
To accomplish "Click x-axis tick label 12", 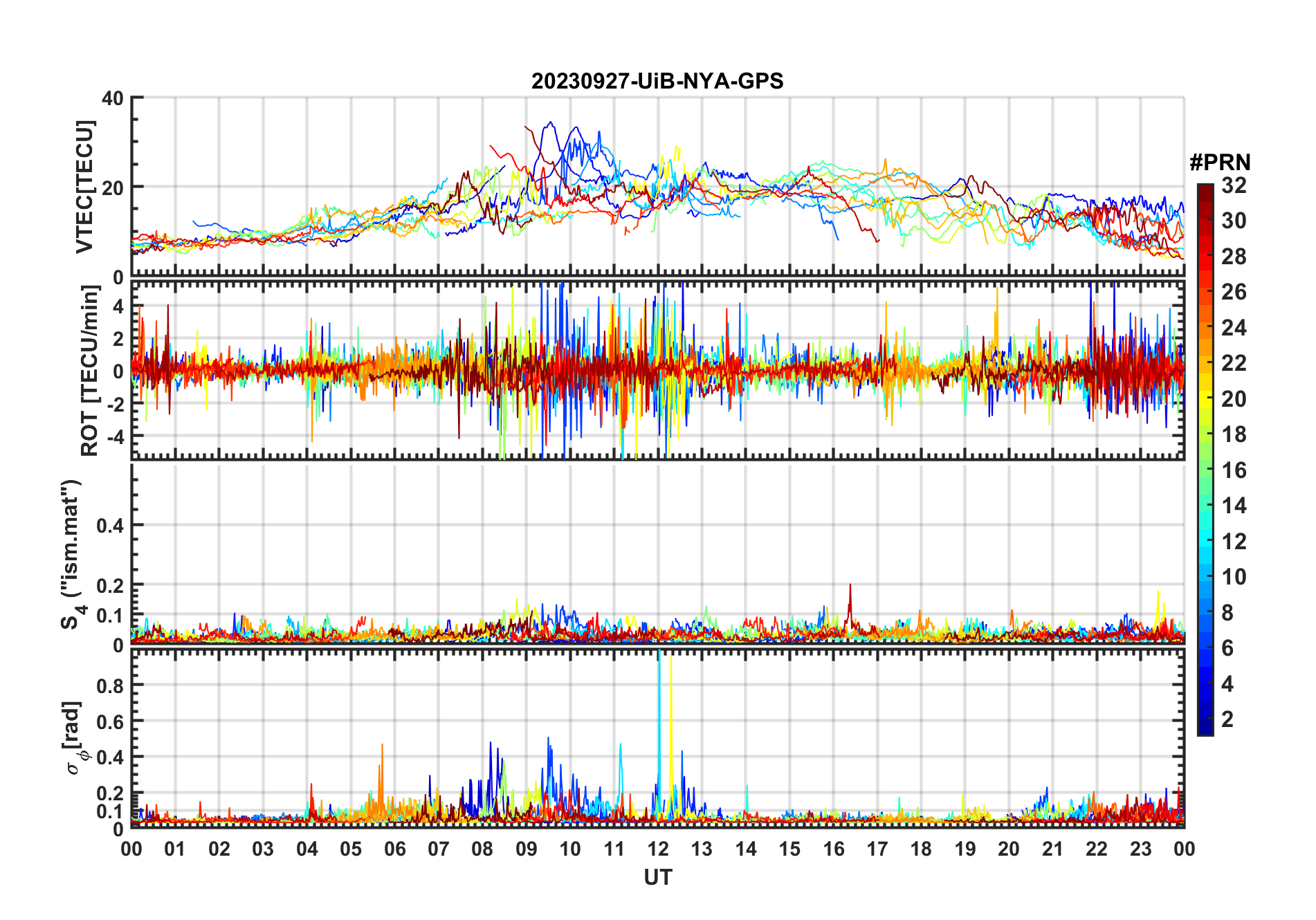I will (x=658, y=849).
